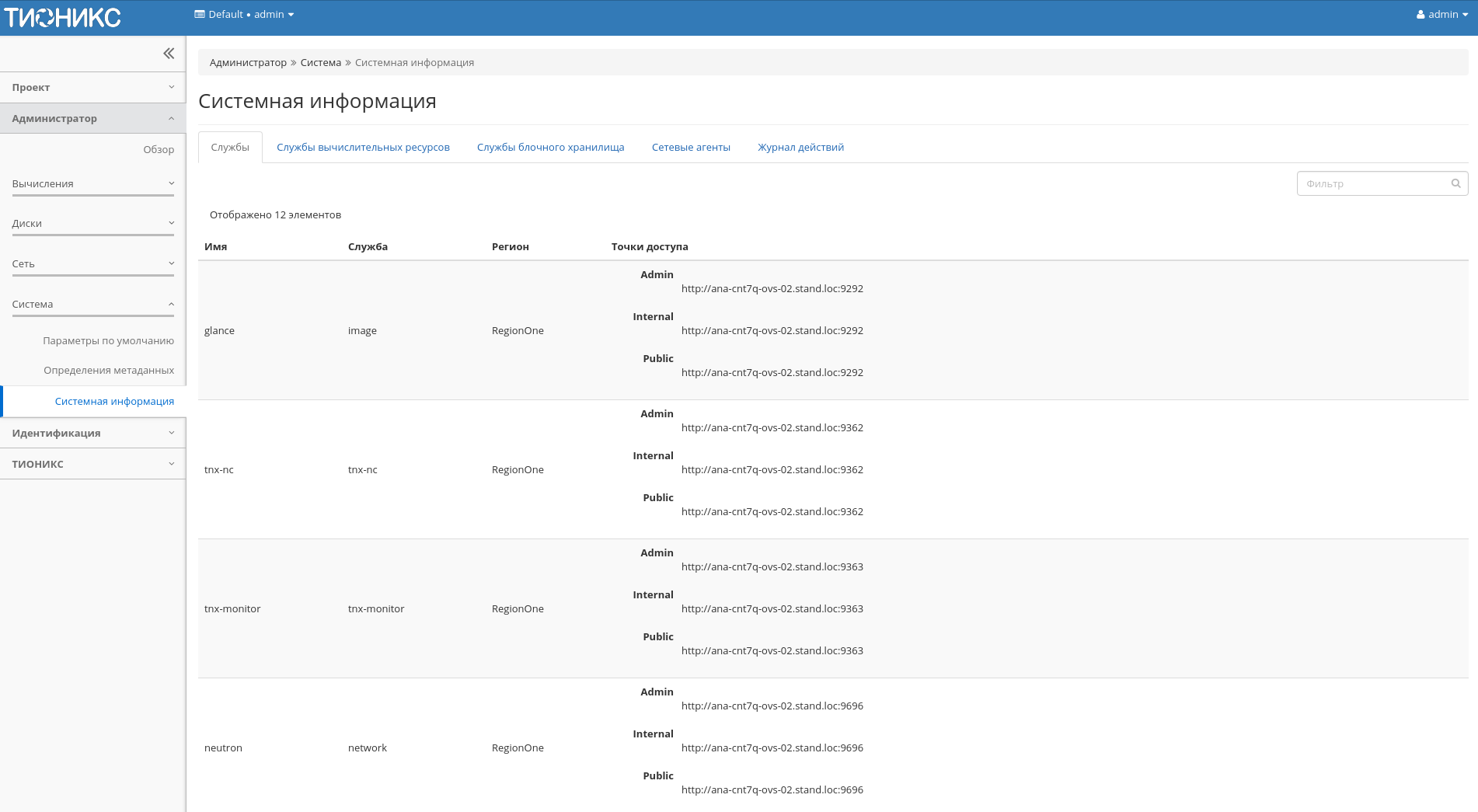The width and height of the screenshot is (1478, 812).
Task: Switch to Службы вычислительных ресурсов tab
Action: [x=363, y=148]
